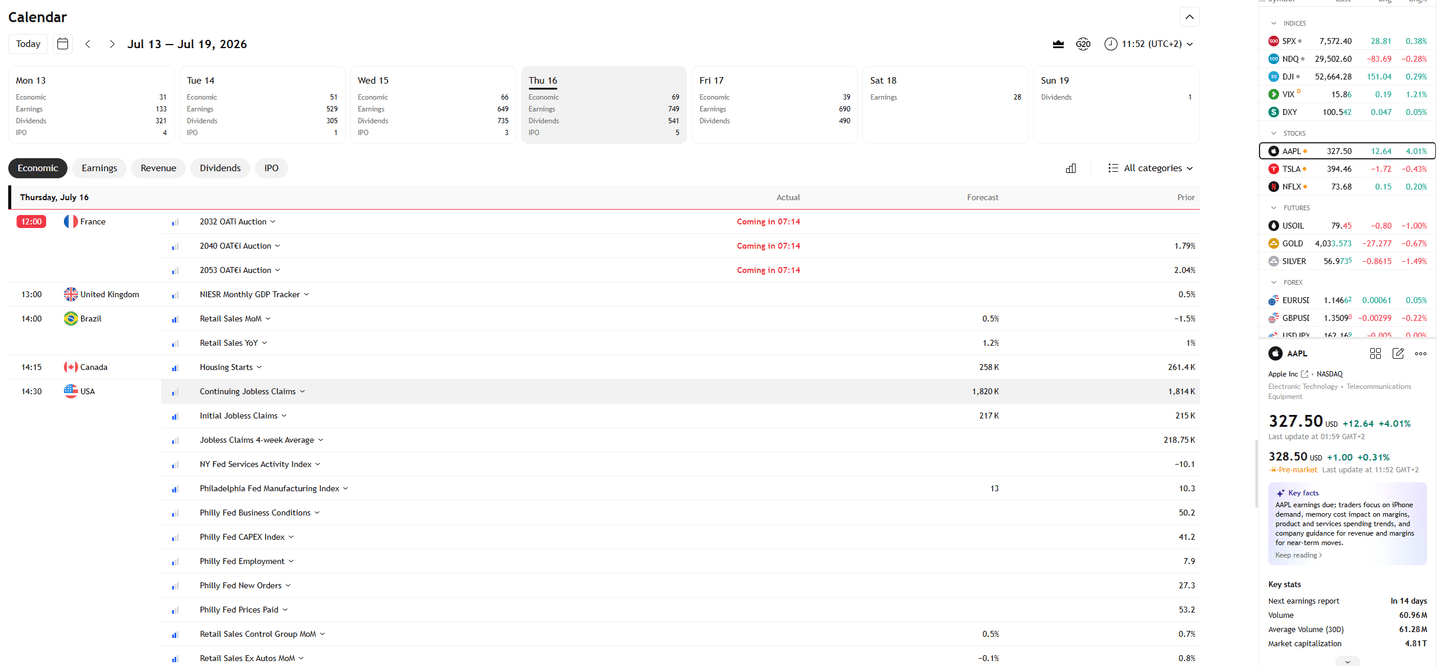Select NDQ in the watchlist

[1347, 59]
